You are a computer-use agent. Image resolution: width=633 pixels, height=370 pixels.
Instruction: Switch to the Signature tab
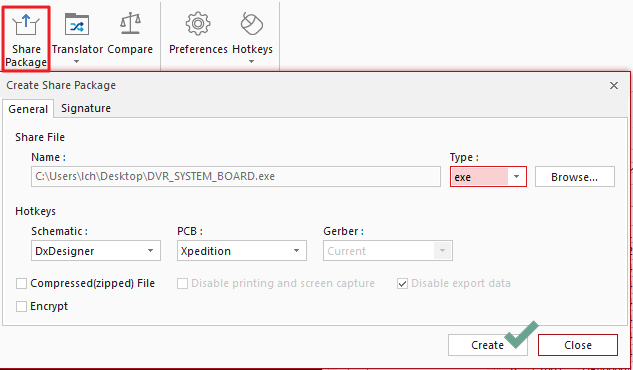pos(86,108)
